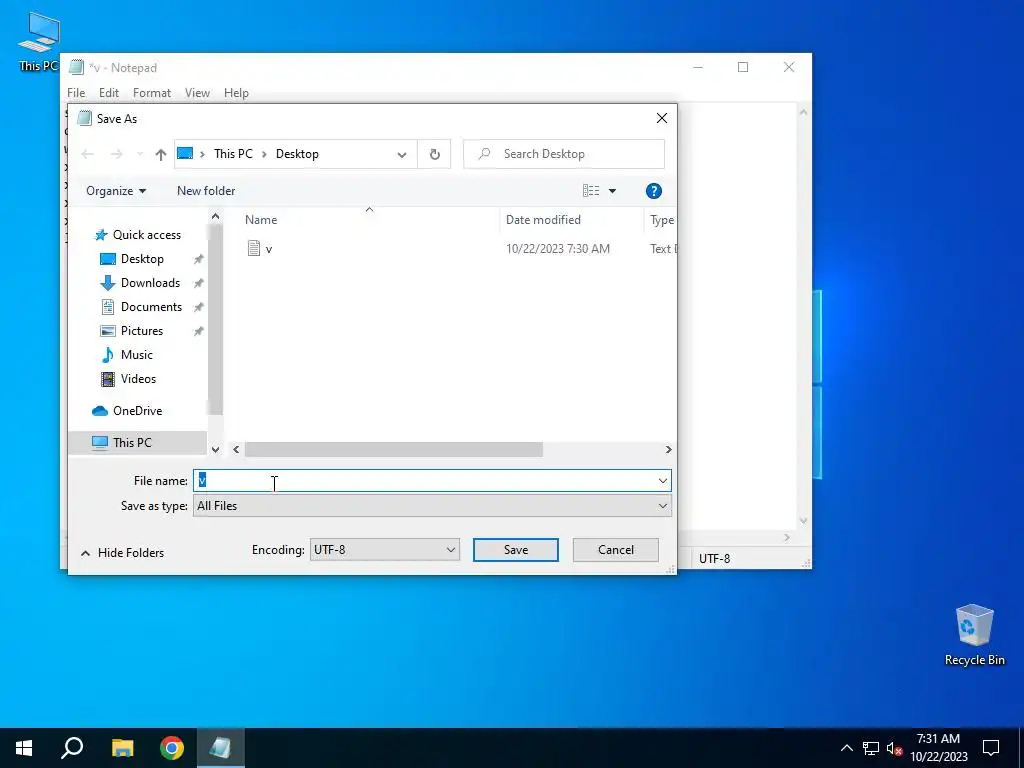Open taskbar Search
This screenshot has width=1024, height=768.
pyautogui.click(x=72, y=748)
